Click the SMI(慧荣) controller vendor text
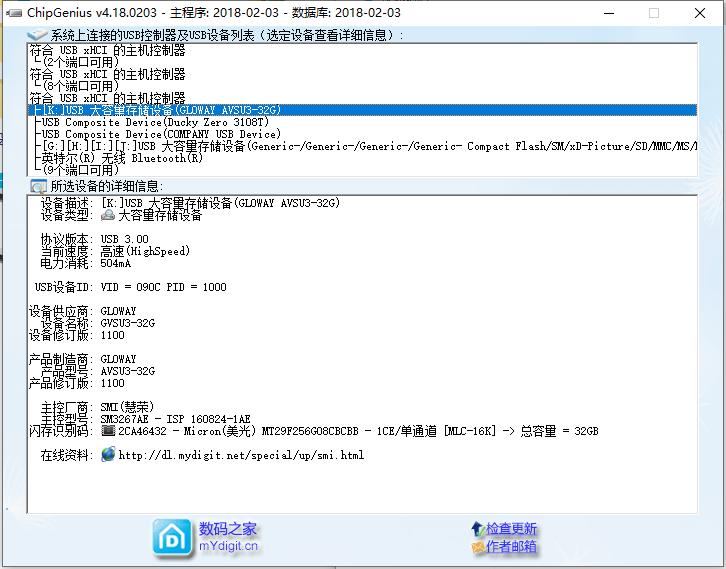 point(127,407)
